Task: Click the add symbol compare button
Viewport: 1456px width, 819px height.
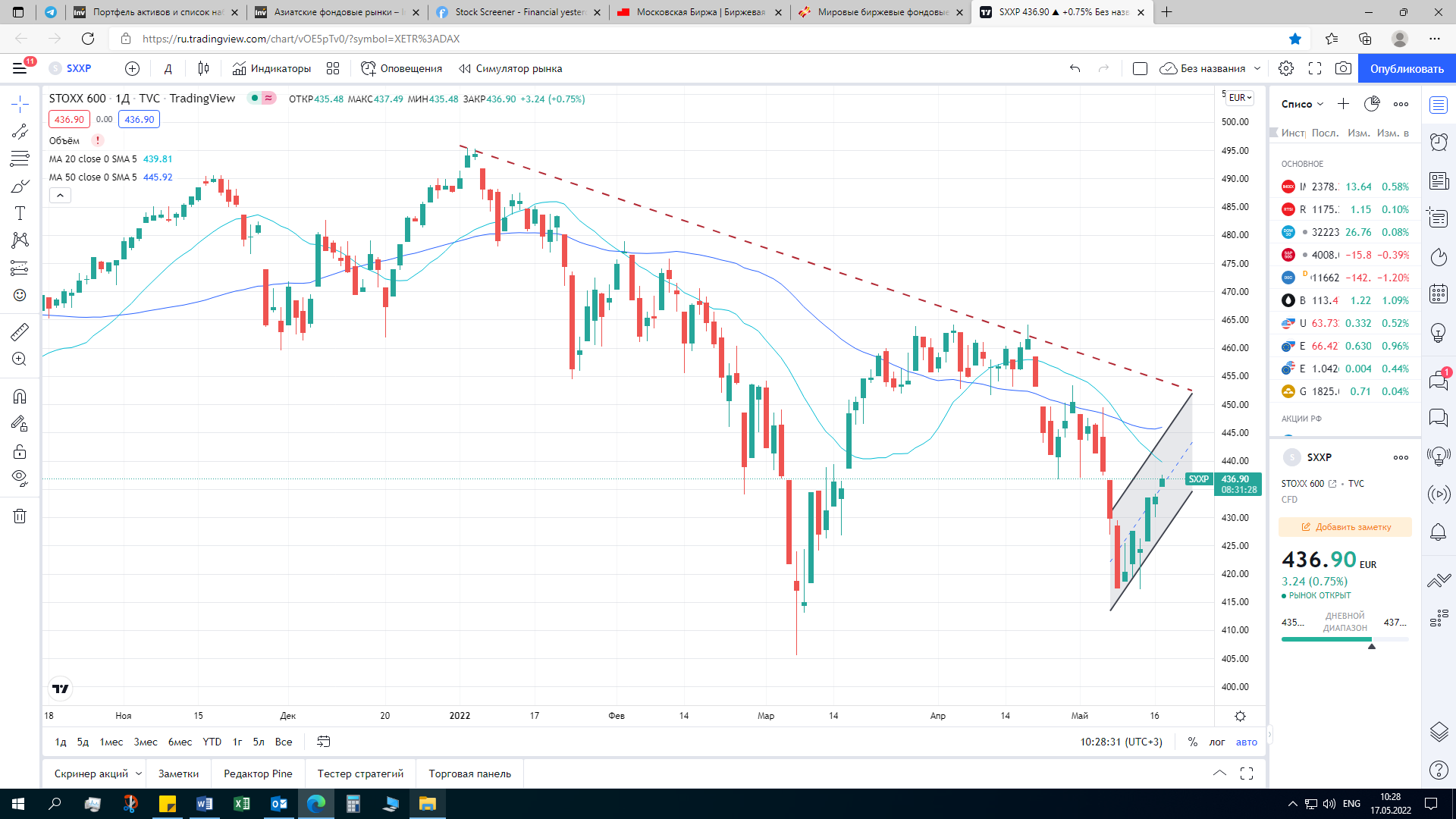Action: tap(132, 68)
